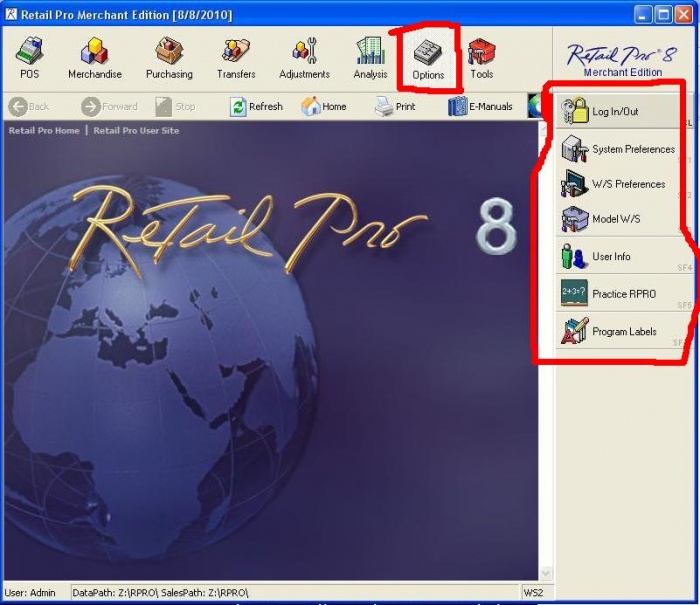
Task: Close the Retail Pro window
Action: [x=683, y=15]
